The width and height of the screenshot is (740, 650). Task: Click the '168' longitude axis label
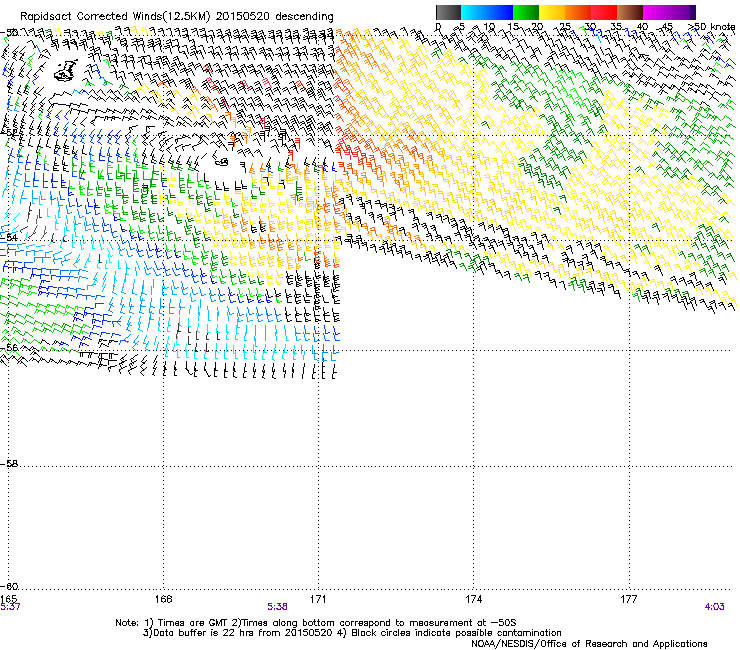tap(163, 599)
